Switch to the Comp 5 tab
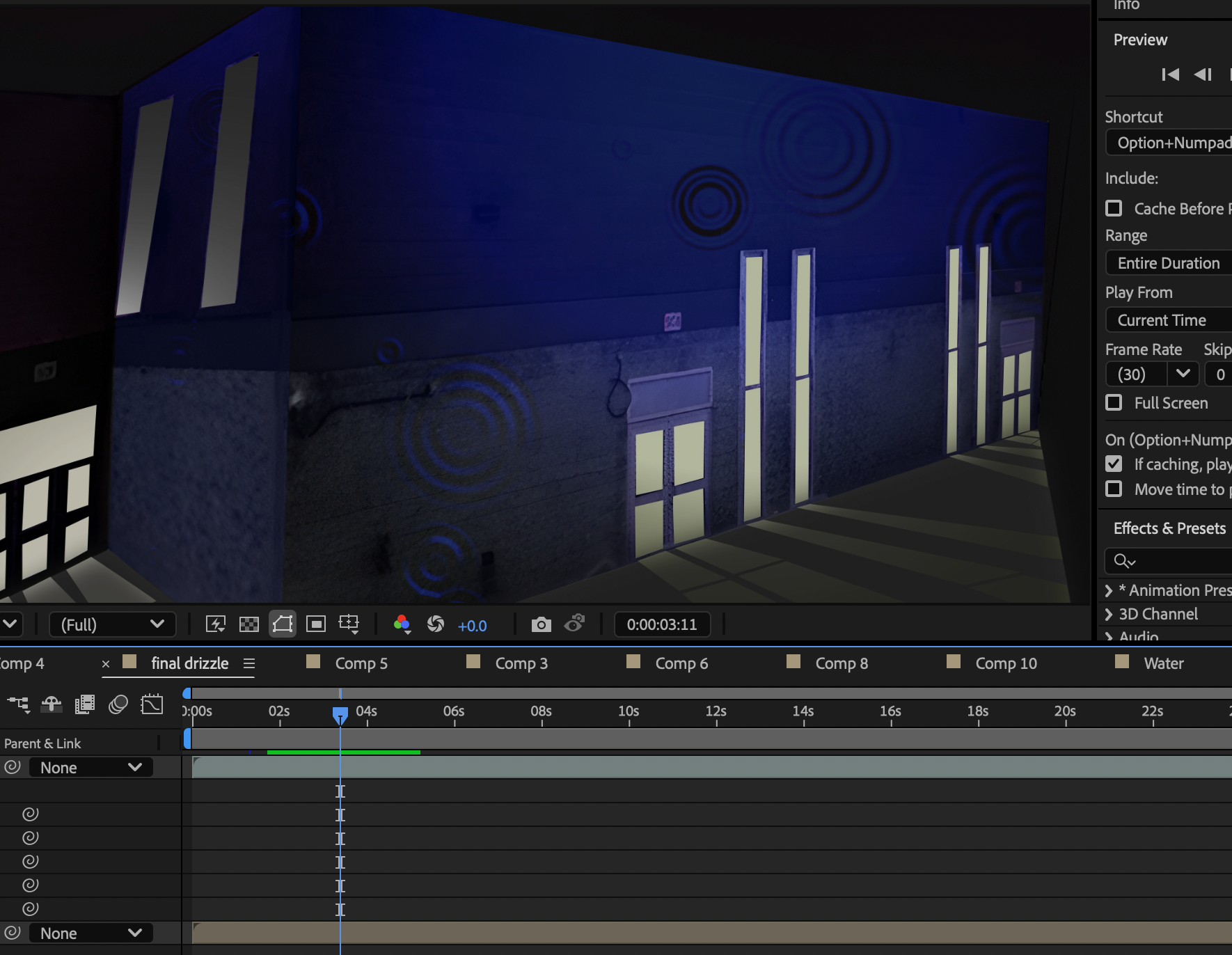Screen dimensions: 1232x955 (361, 663)
